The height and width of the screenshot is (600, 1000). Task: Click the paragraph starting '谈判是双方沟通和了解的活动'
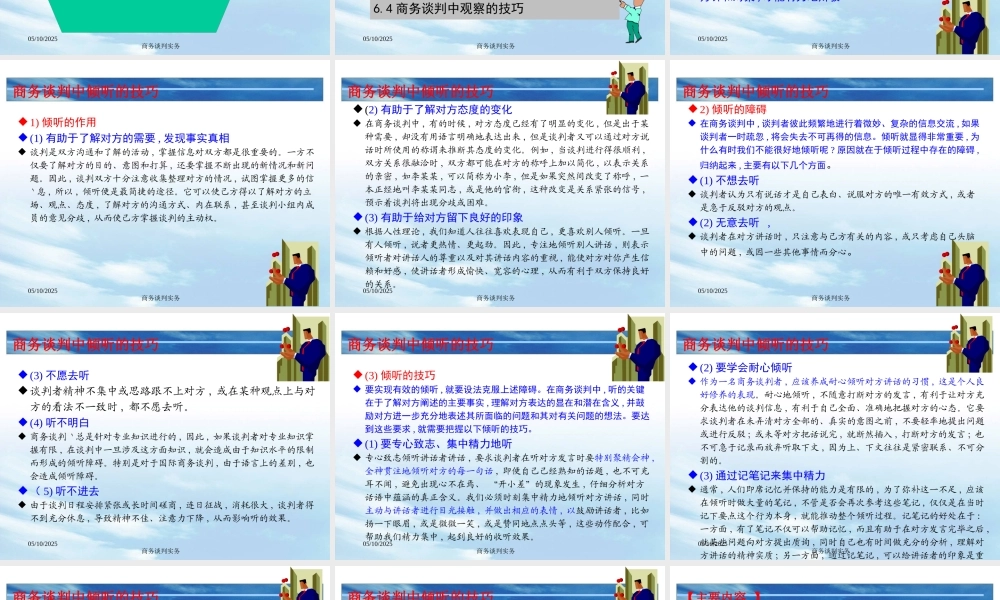pyautogui.click(x=172, y=185)
